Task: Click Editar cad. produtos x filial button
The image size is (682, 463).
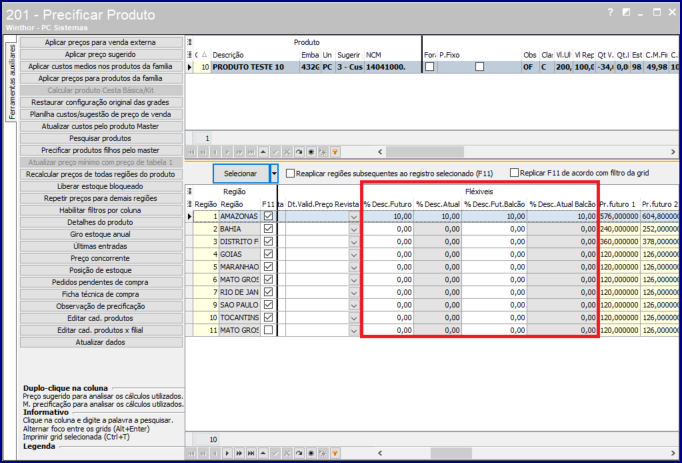Action: (x=101, y=330)
